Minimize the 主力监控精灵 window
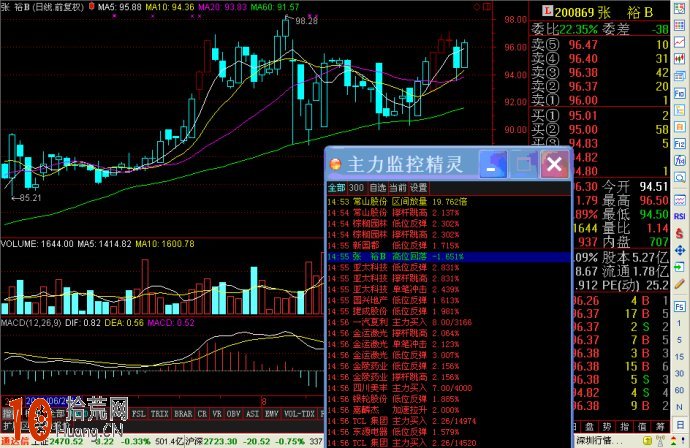Viewport: 690px width, 448px height. coord(492,165)
